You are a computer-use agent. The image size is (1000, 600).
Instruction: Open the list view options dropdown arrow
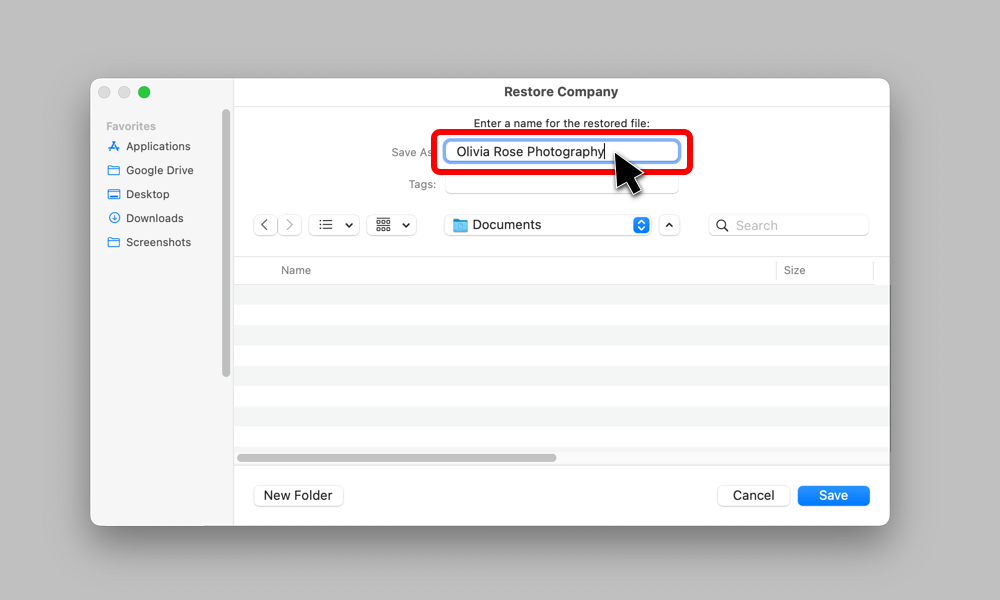[349, 226]
